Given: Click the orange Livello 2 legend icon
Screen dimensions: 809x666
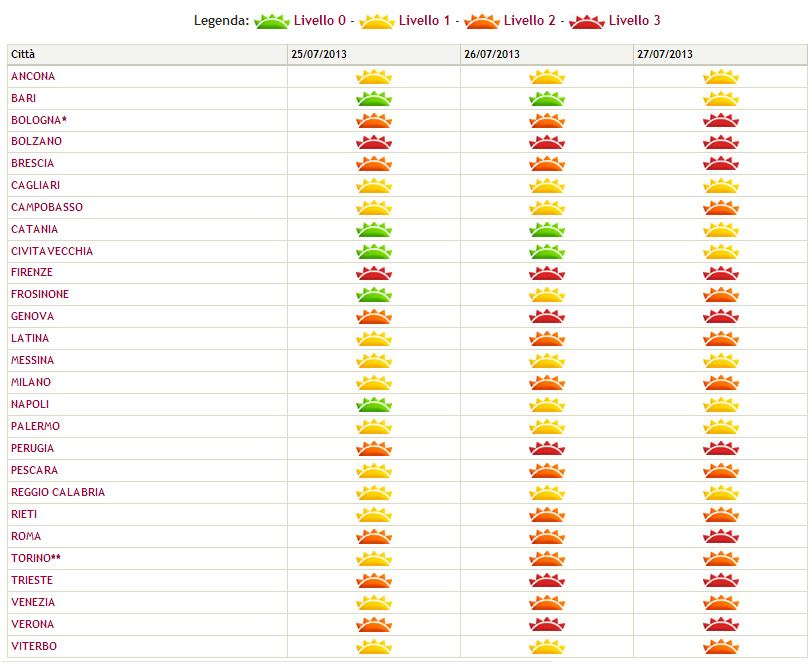Looking at the screenshot, I should tap(482, 22).
